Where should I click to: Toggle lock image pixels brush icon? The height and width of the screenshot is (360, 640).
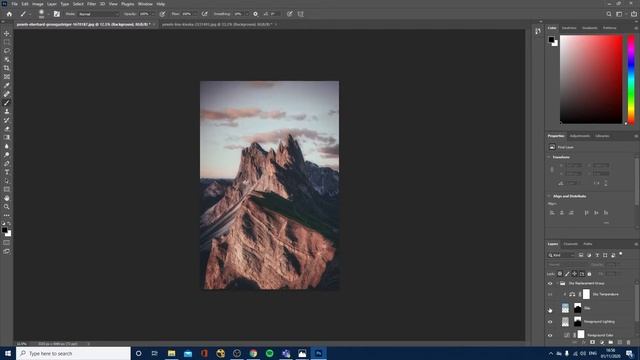point(567,274)
